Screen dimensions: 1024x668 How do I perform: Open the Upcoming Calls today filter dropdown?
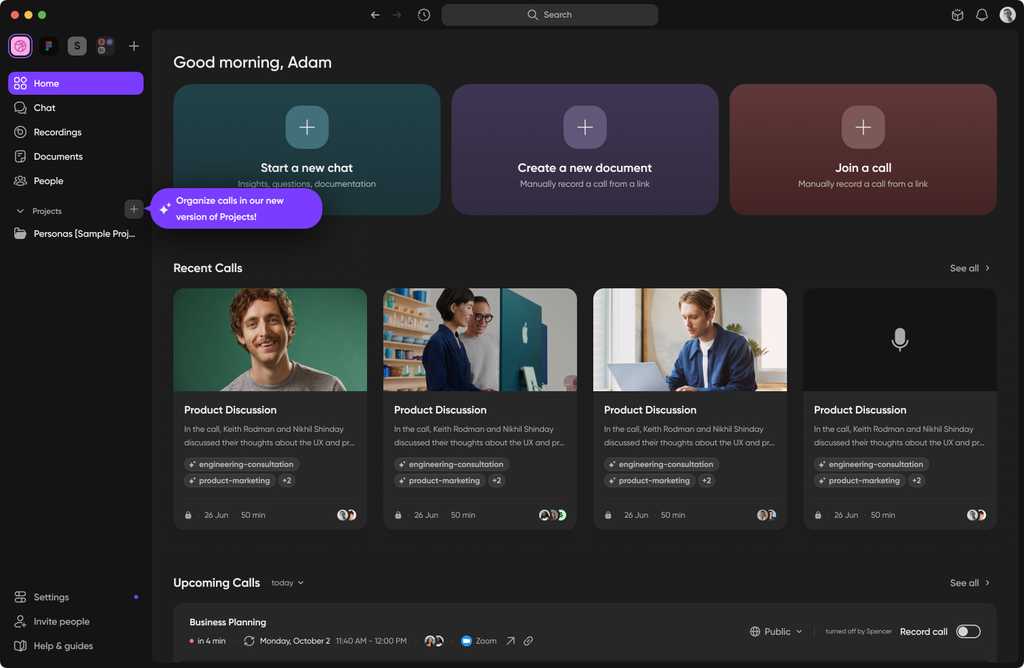(287, 582)
